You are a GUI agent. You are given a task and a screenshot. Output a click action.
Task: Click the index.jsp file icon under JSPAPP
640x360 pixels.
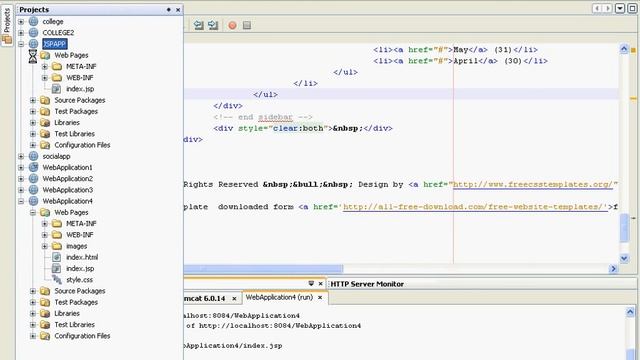pos(56,89)
